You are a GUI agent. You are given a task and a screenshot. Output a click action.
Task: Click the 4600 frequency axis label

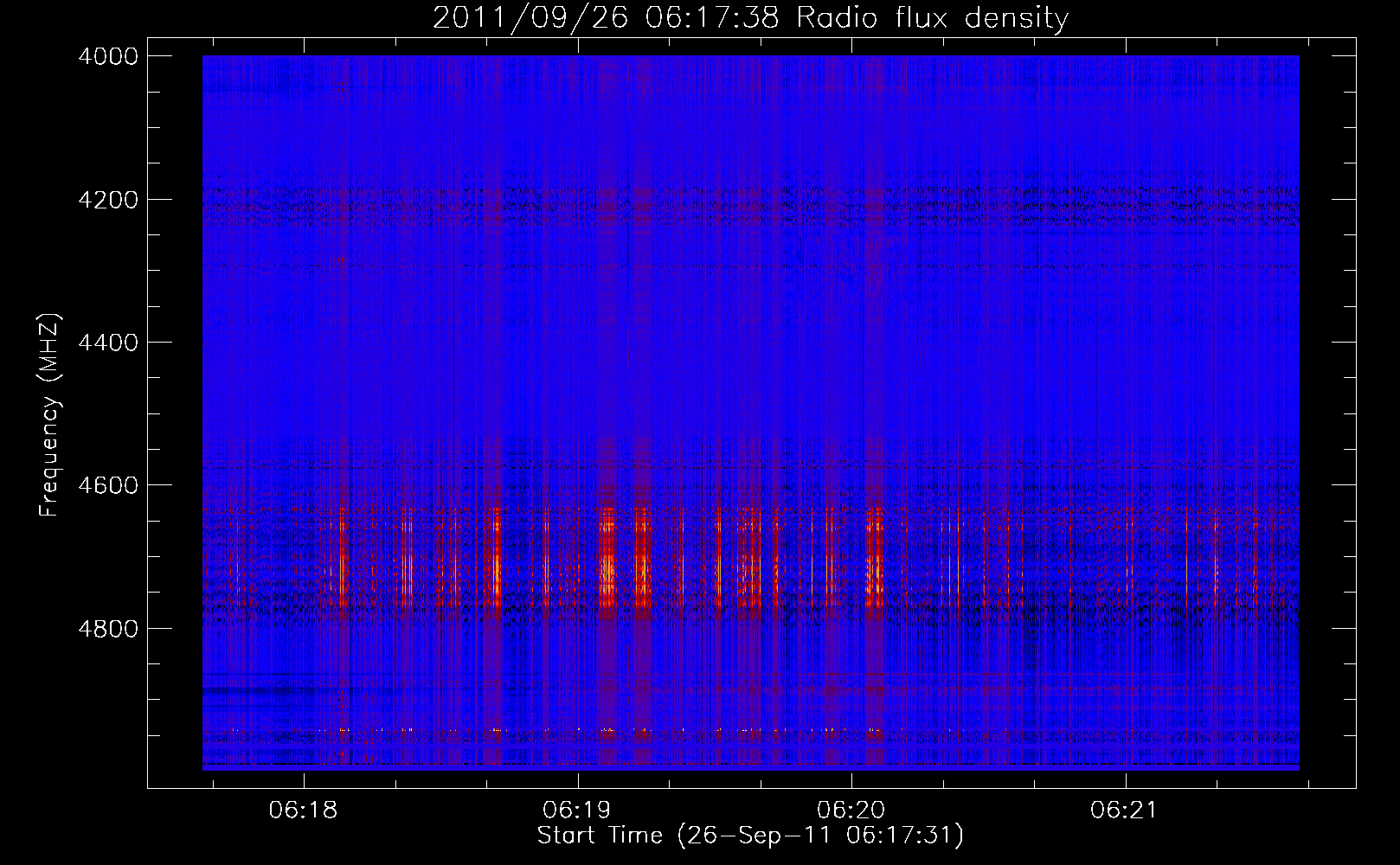[x=108, y=485]
